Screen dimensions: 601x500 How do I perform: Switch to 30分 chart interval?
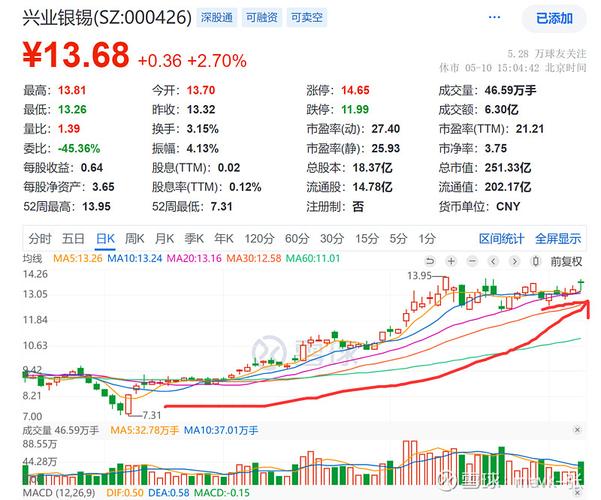332,239
